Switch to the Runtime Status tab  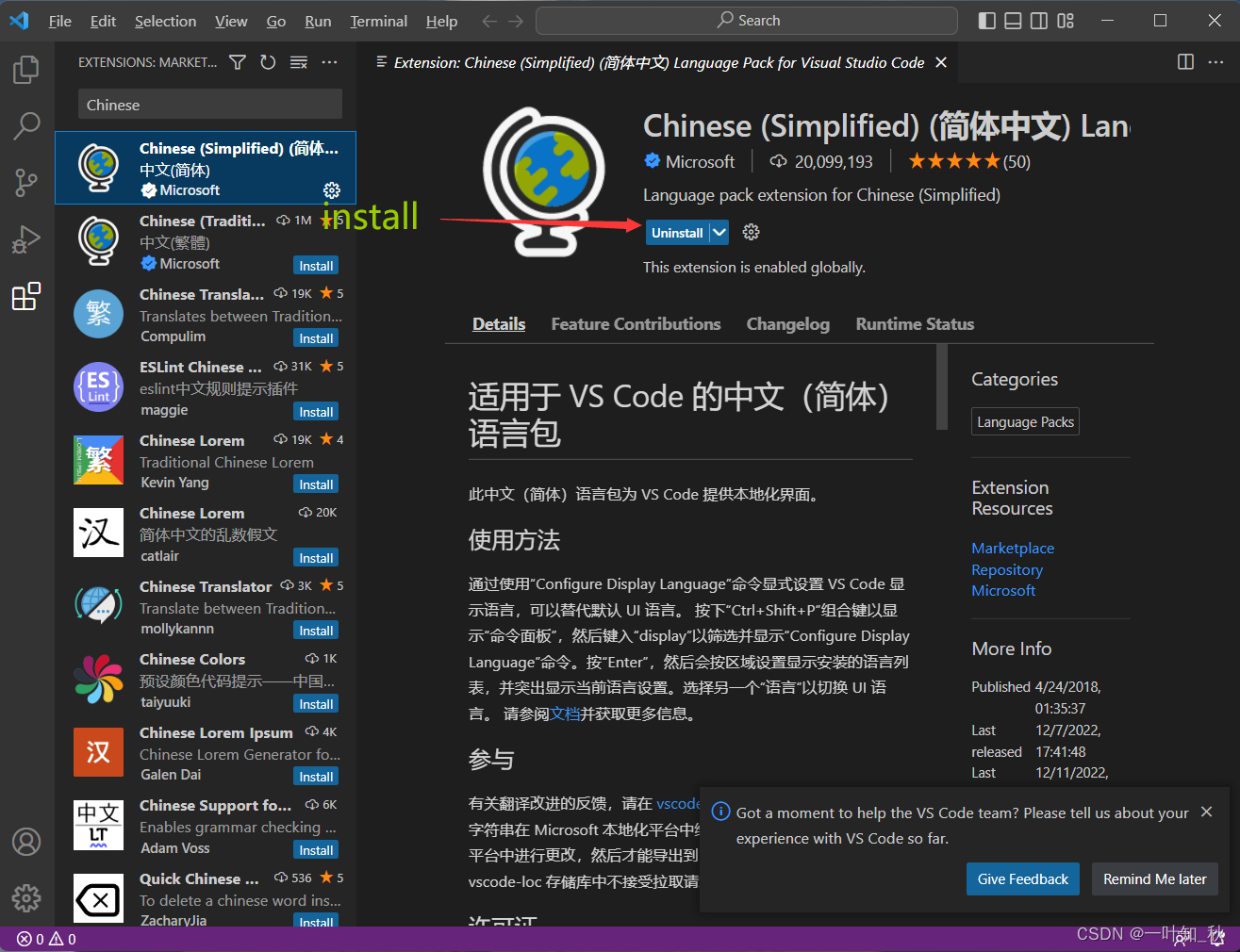coord(915,324)
